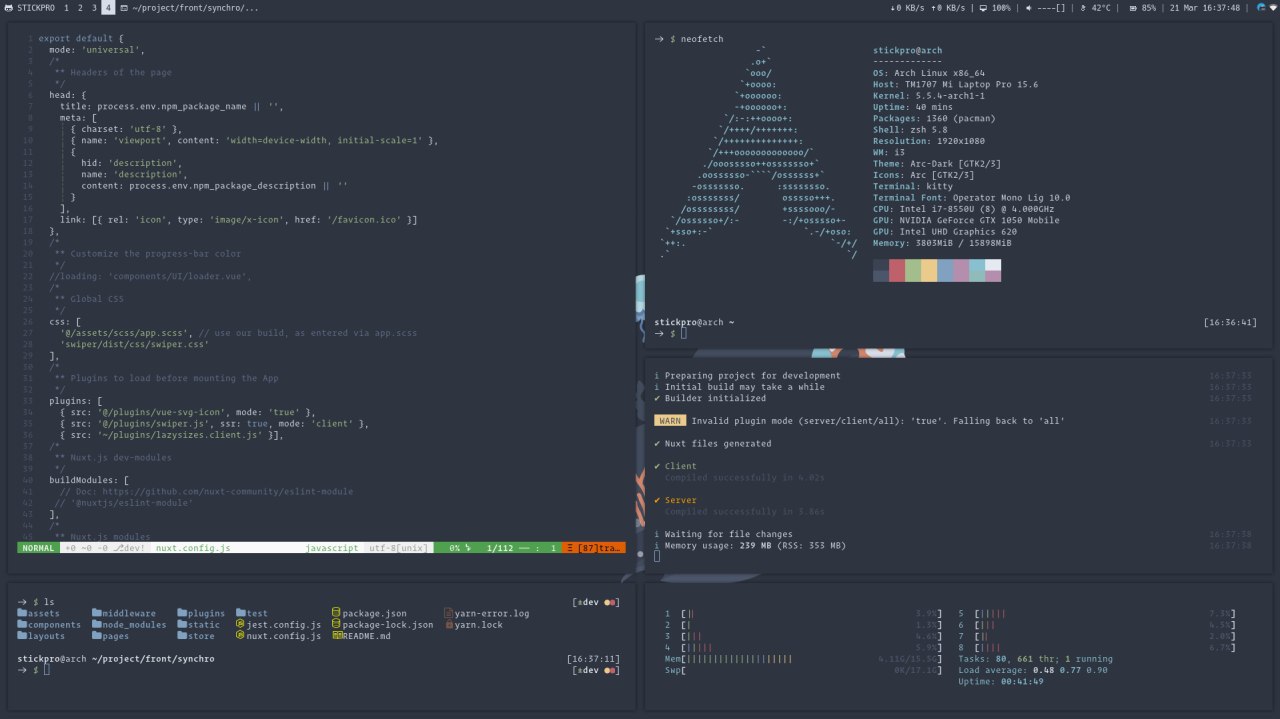Image resolution: width=1280 pixels, height=719 pixels.
Task: Switch to workspace 2
Action: [x=80, y=7]
